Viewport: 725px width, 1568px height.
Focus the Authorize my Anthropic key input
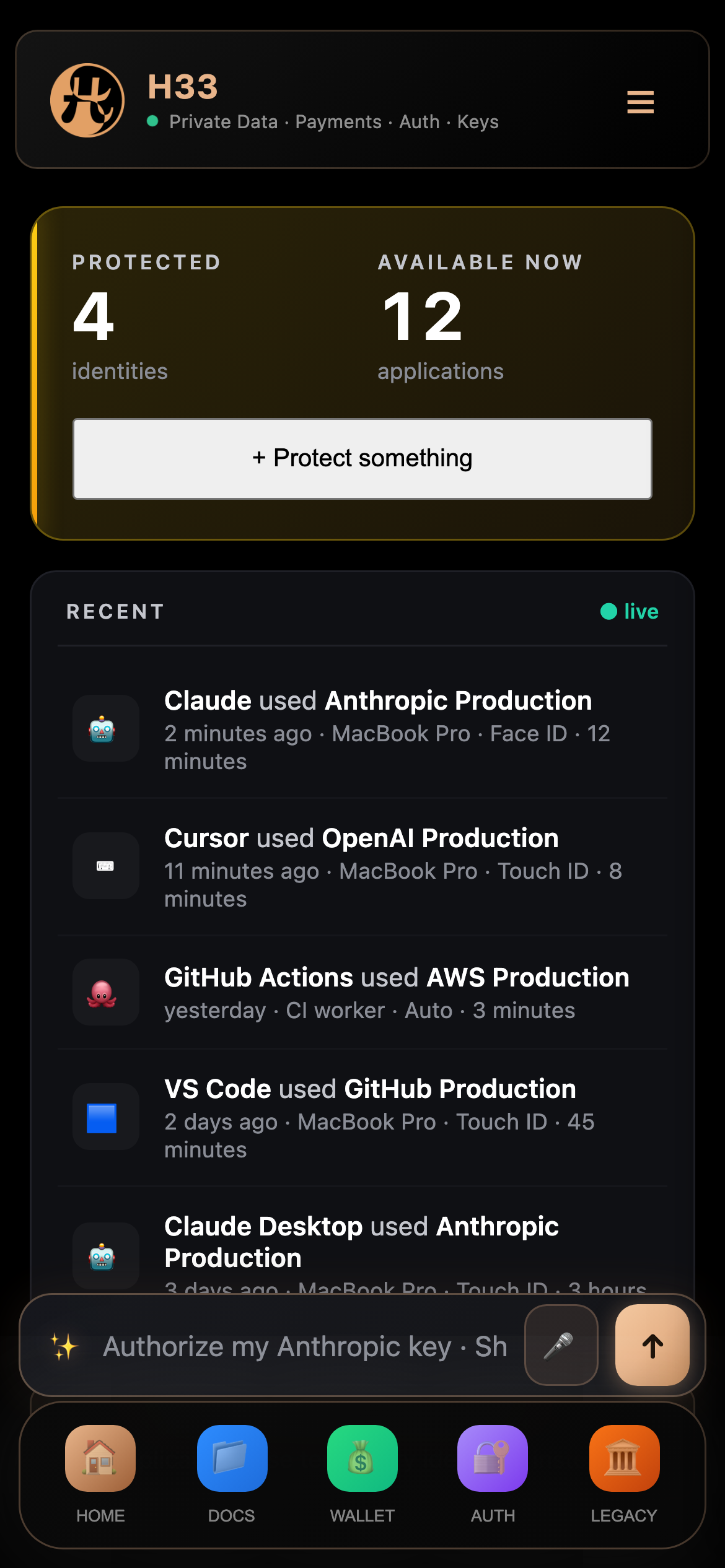click(305, 1346)
